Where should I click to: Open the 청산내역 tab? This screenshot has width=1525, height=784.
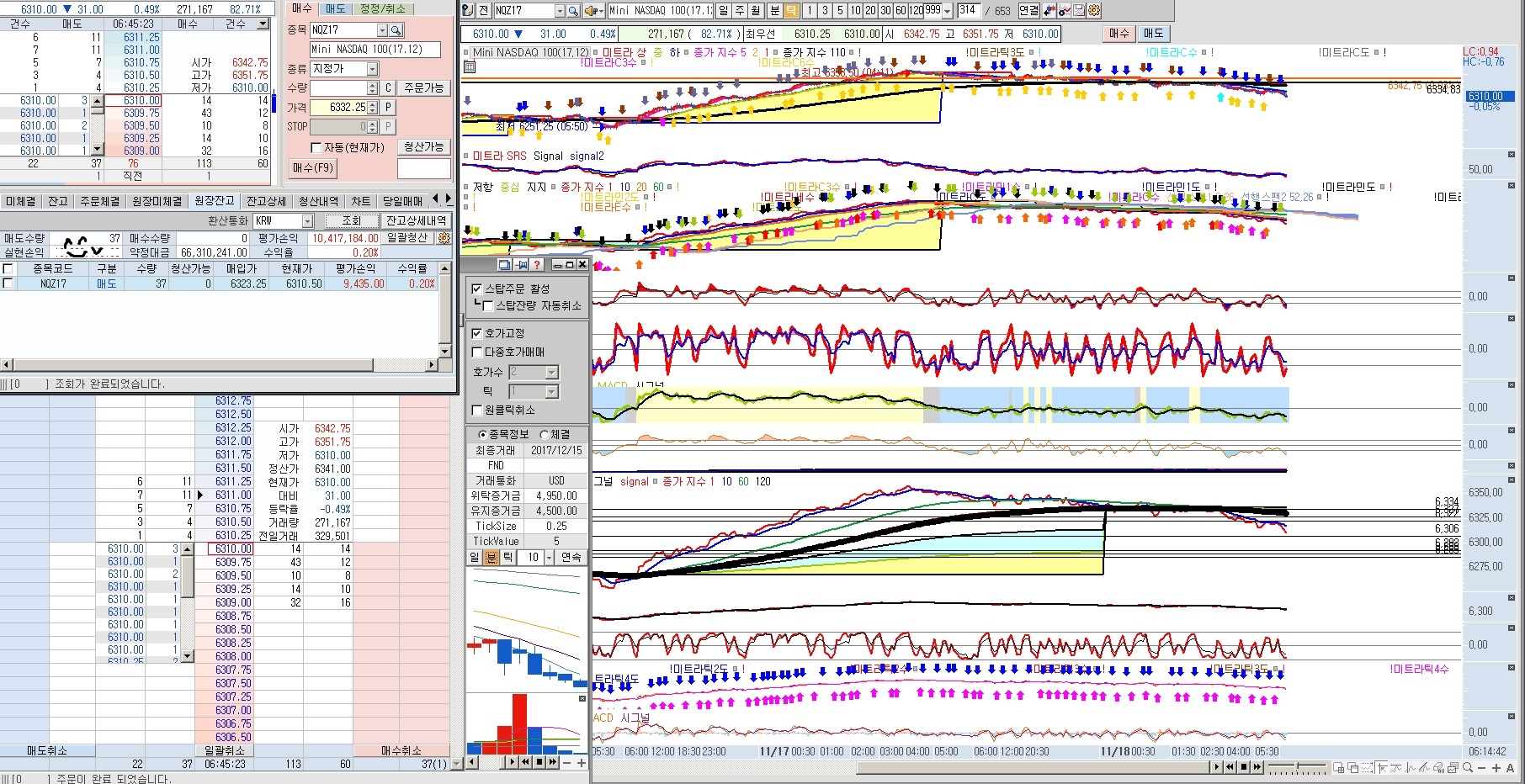pyautogui.click(x=318, y=201)
